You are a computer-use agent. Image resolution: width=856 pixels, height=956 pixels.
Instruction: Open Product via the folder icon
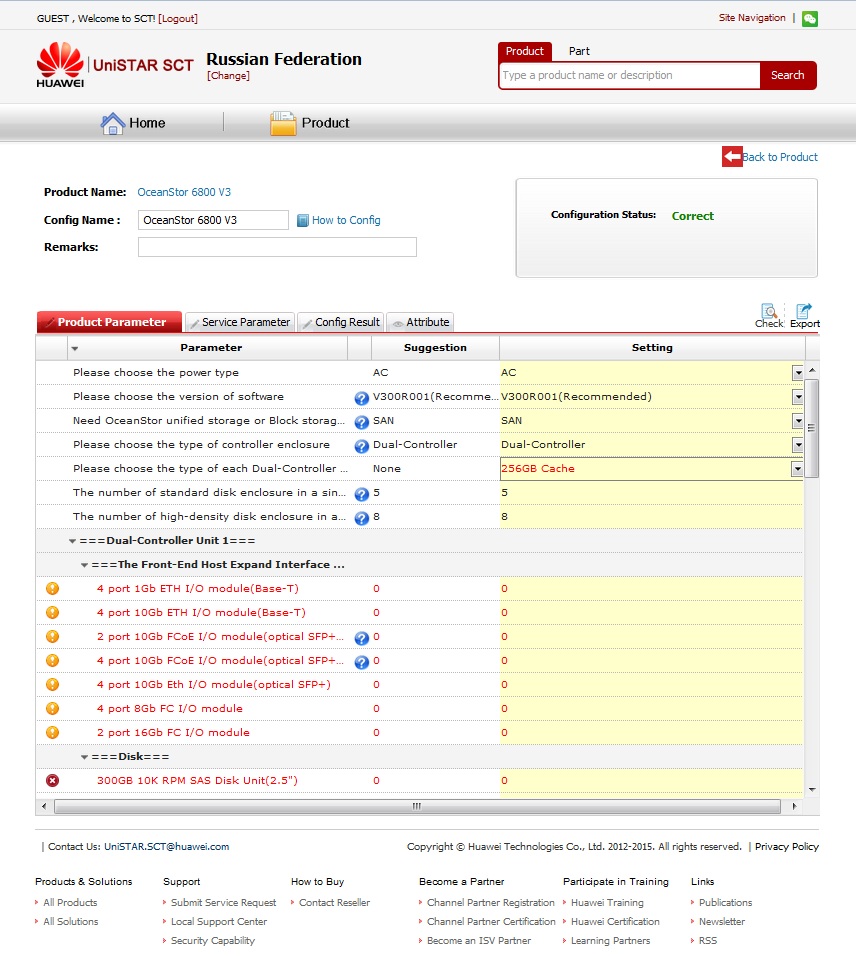(x=283, y=124)
